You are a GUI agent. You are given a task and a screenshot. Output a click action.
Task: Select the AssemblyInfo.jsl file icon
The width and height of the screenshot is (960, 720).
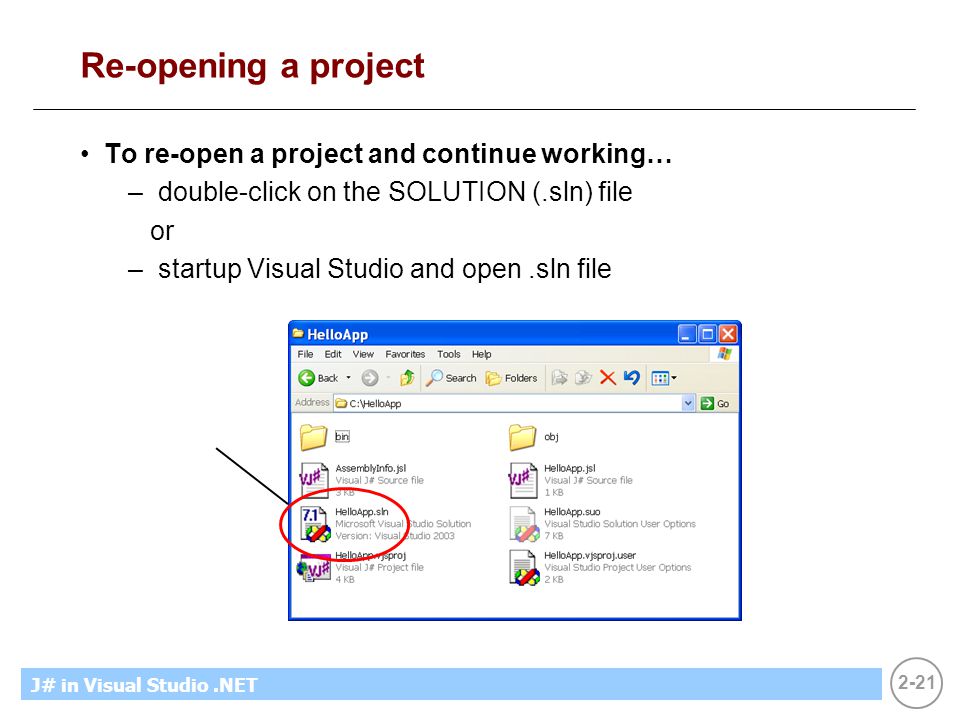pyautogui.click(x=313, y=480)
